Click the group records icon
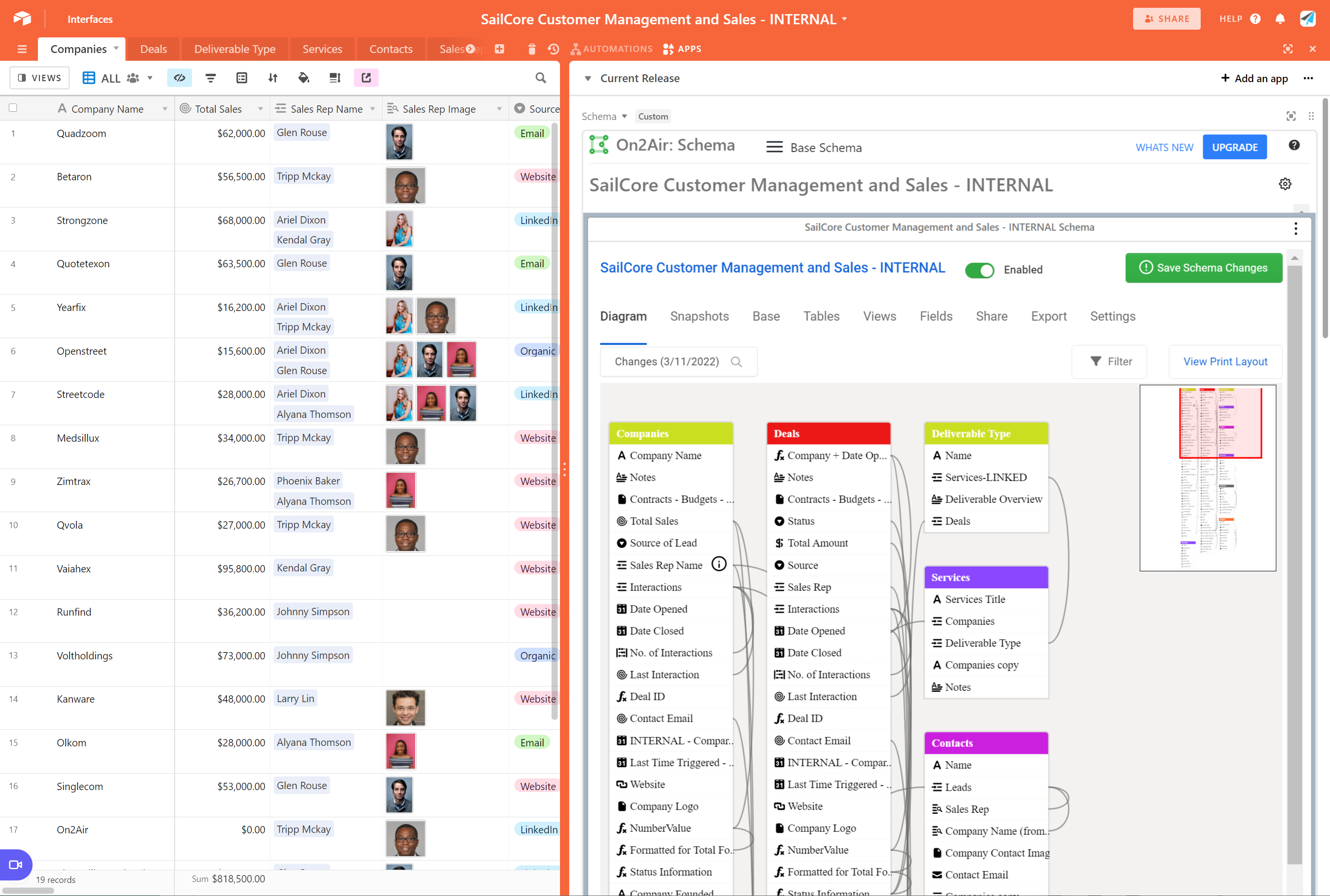The width and height of the screenshot is (1330, 896). 242,78
